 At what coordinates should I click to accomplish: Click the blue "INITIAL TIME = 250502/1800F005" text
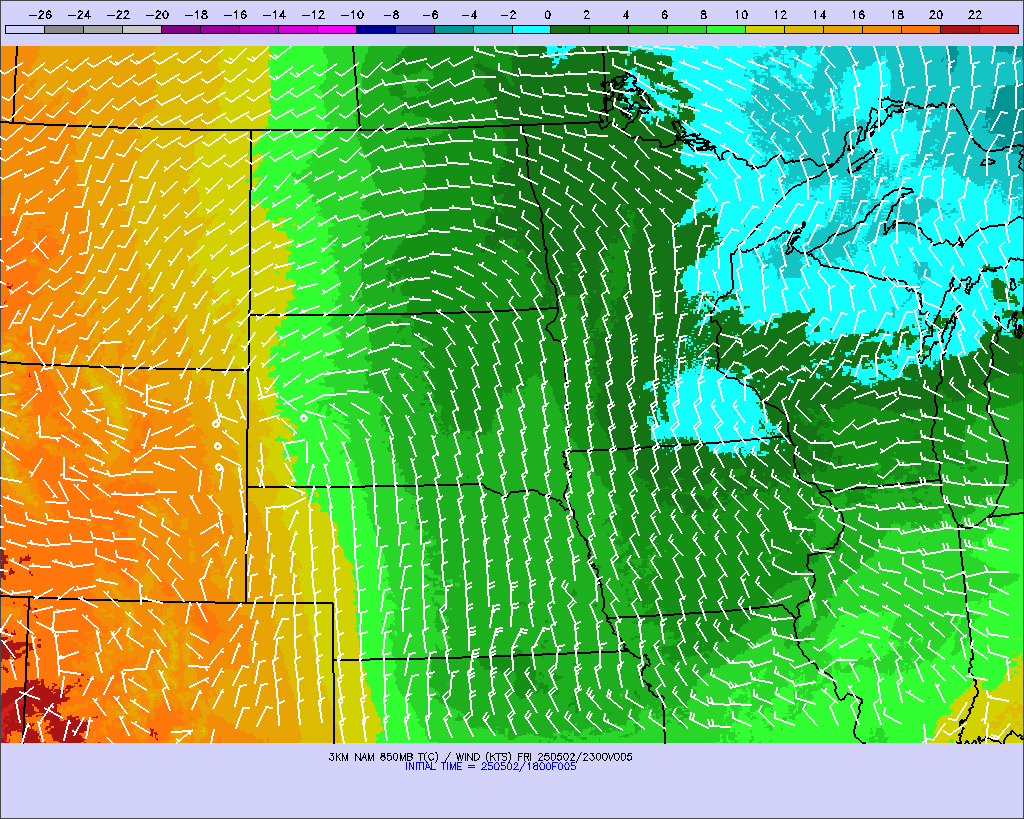tap(490, 767)
